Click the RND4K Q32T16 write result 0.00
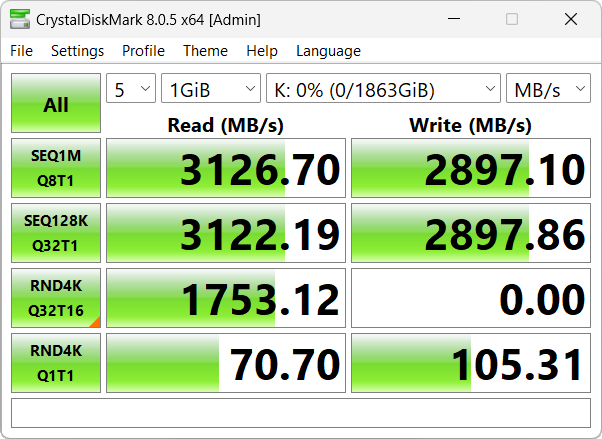The image size is (602, 439). tap(471, 298)
